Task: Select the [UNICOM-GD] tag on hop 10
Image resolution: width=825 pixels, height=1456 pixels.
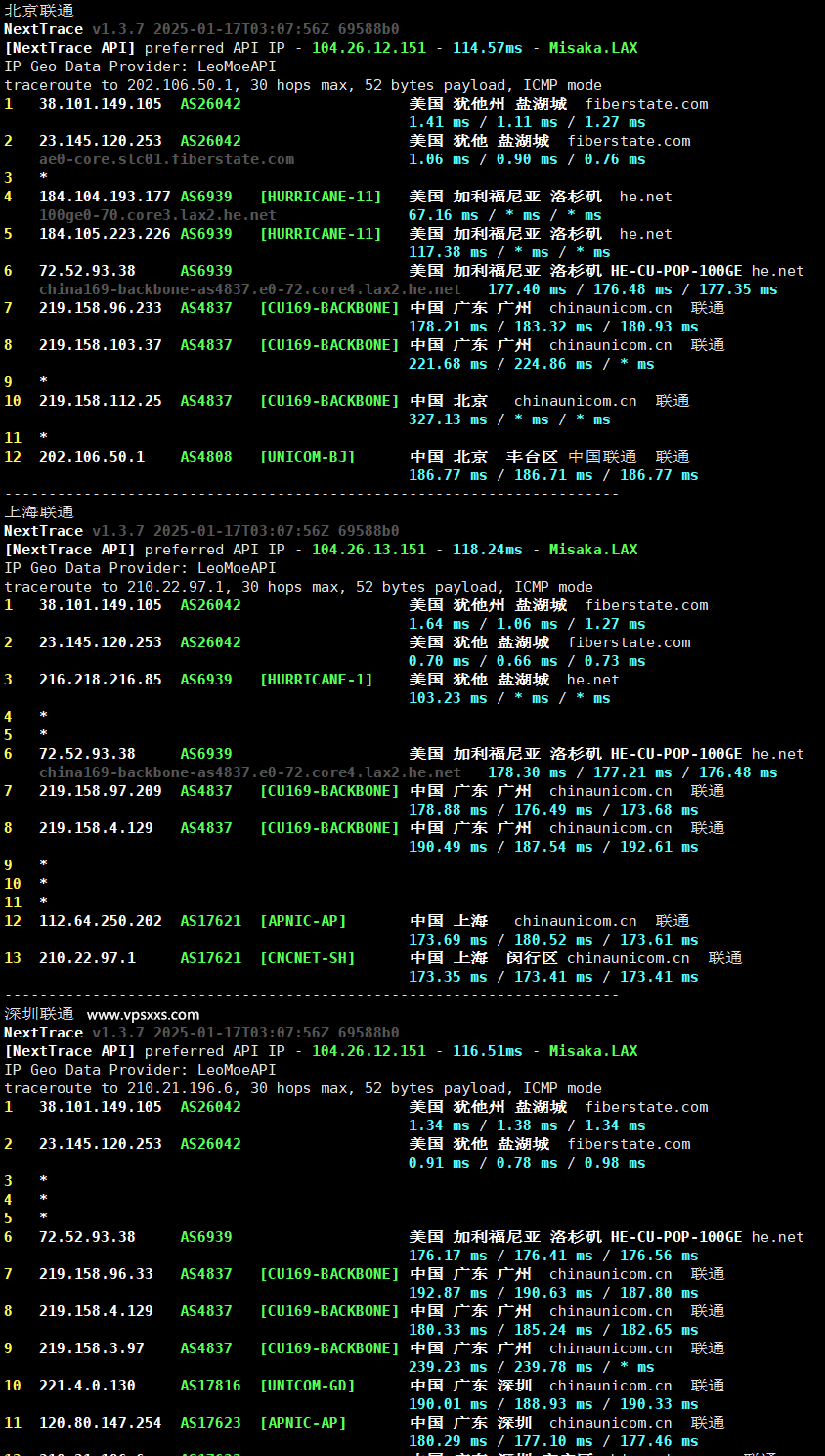Action: click(305, 1385)
